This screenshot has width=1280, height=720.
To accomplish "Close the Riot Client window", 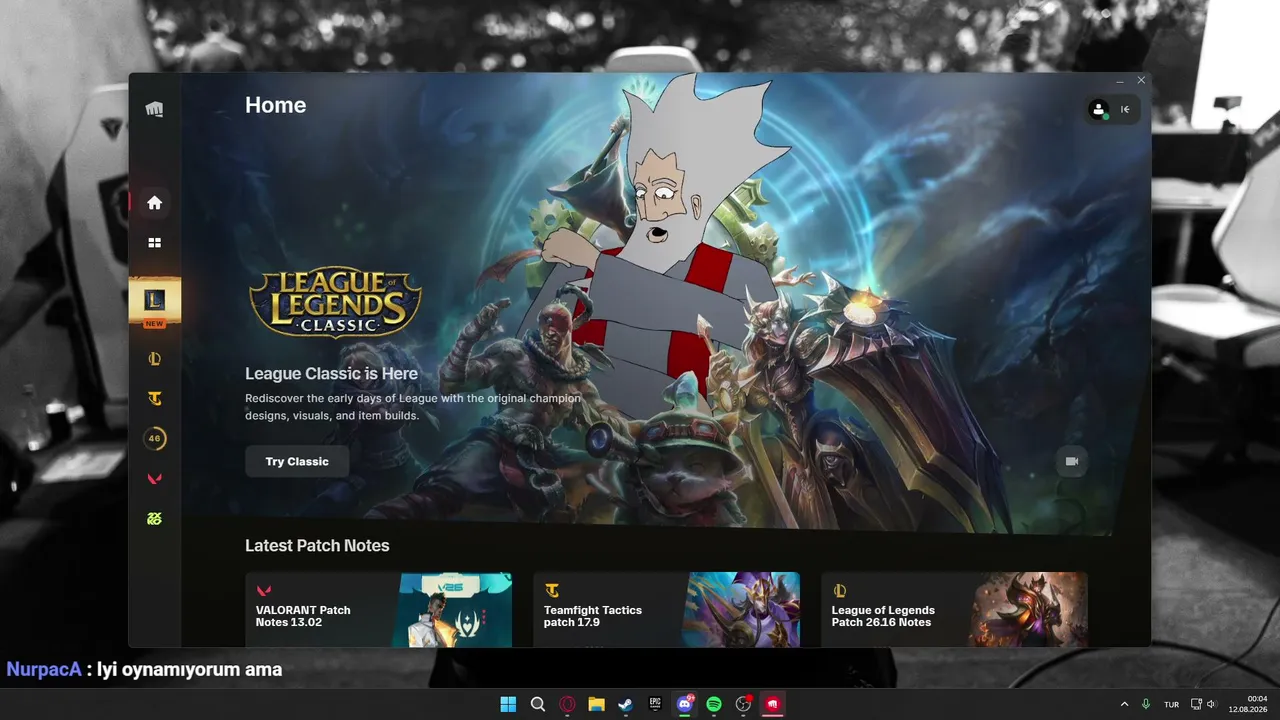I will coord(1141,80).
